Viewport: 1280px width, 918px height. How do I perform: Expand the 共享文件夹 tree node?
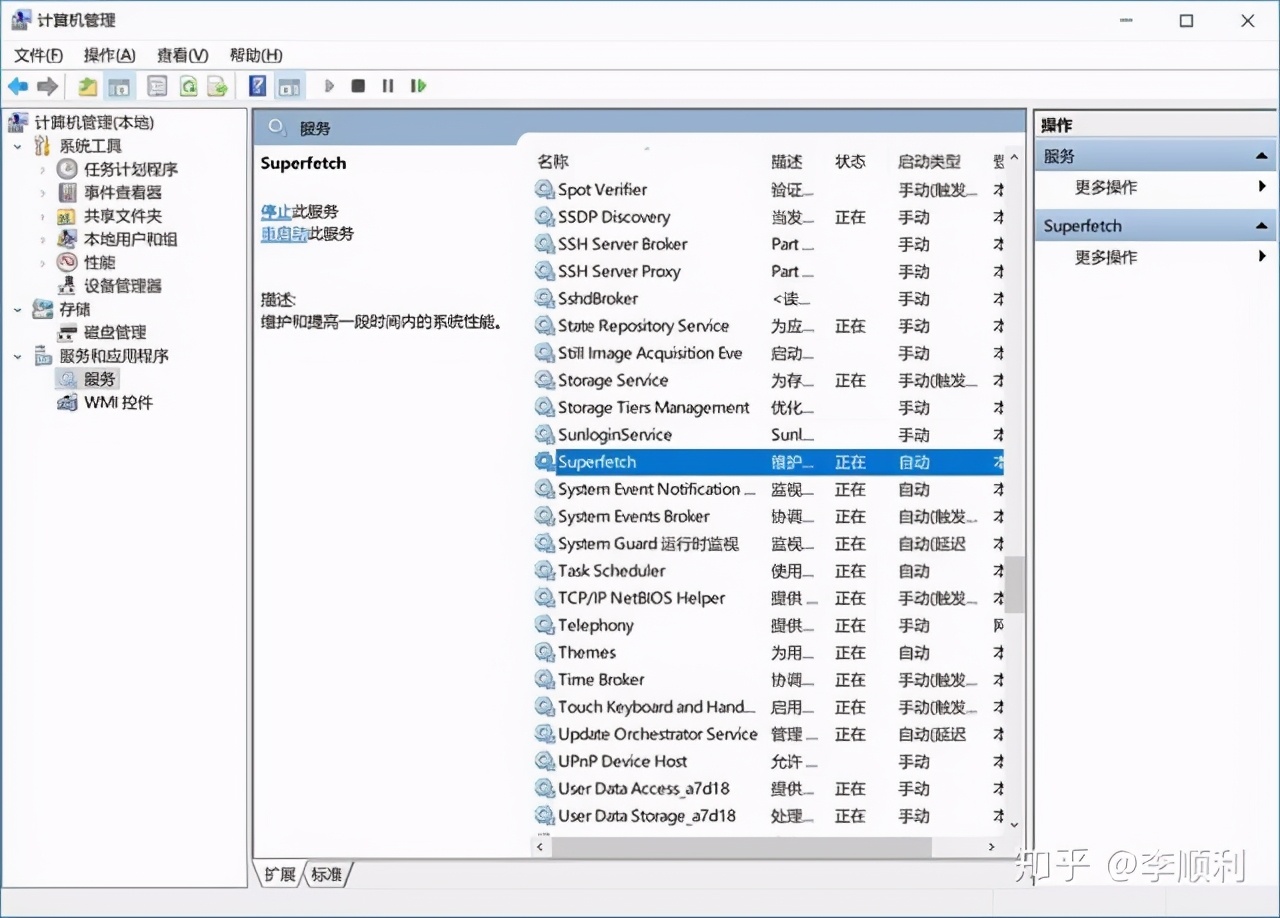click(42, 216)
